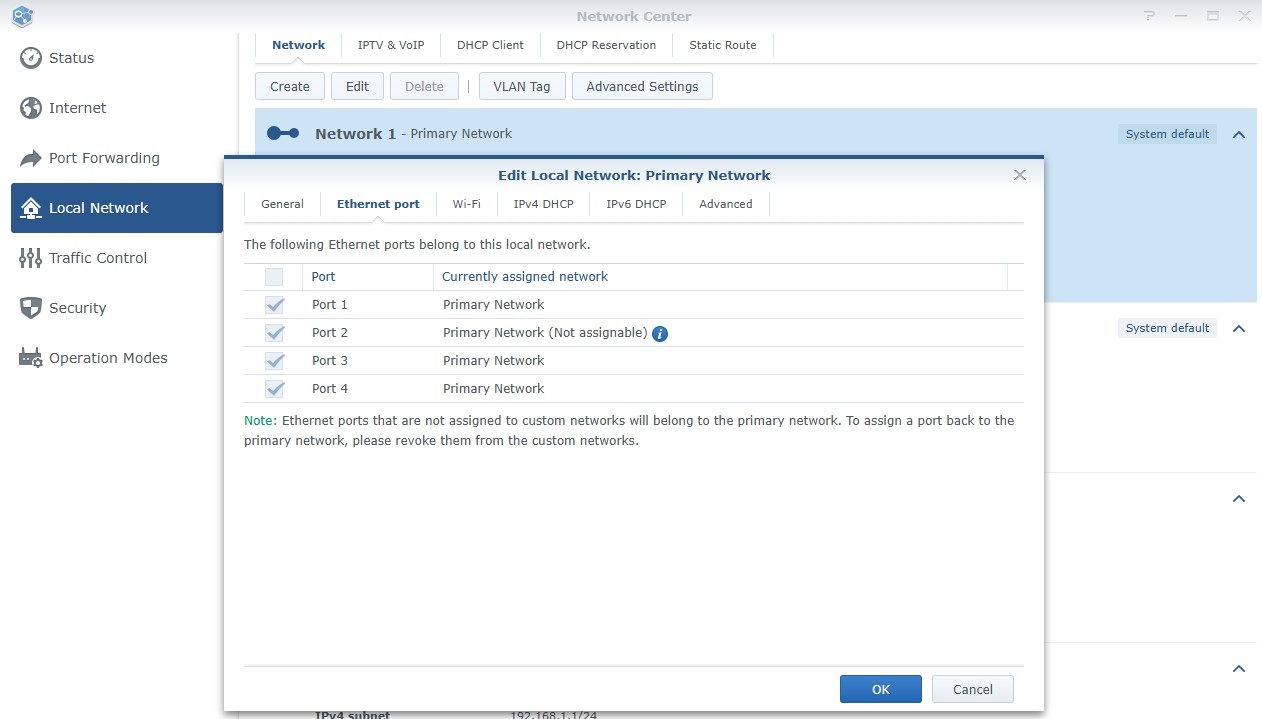Open the Internet globe icon section
This screenshot has height=719, width=1262.
pyautogui.click(x=31, y=108)
